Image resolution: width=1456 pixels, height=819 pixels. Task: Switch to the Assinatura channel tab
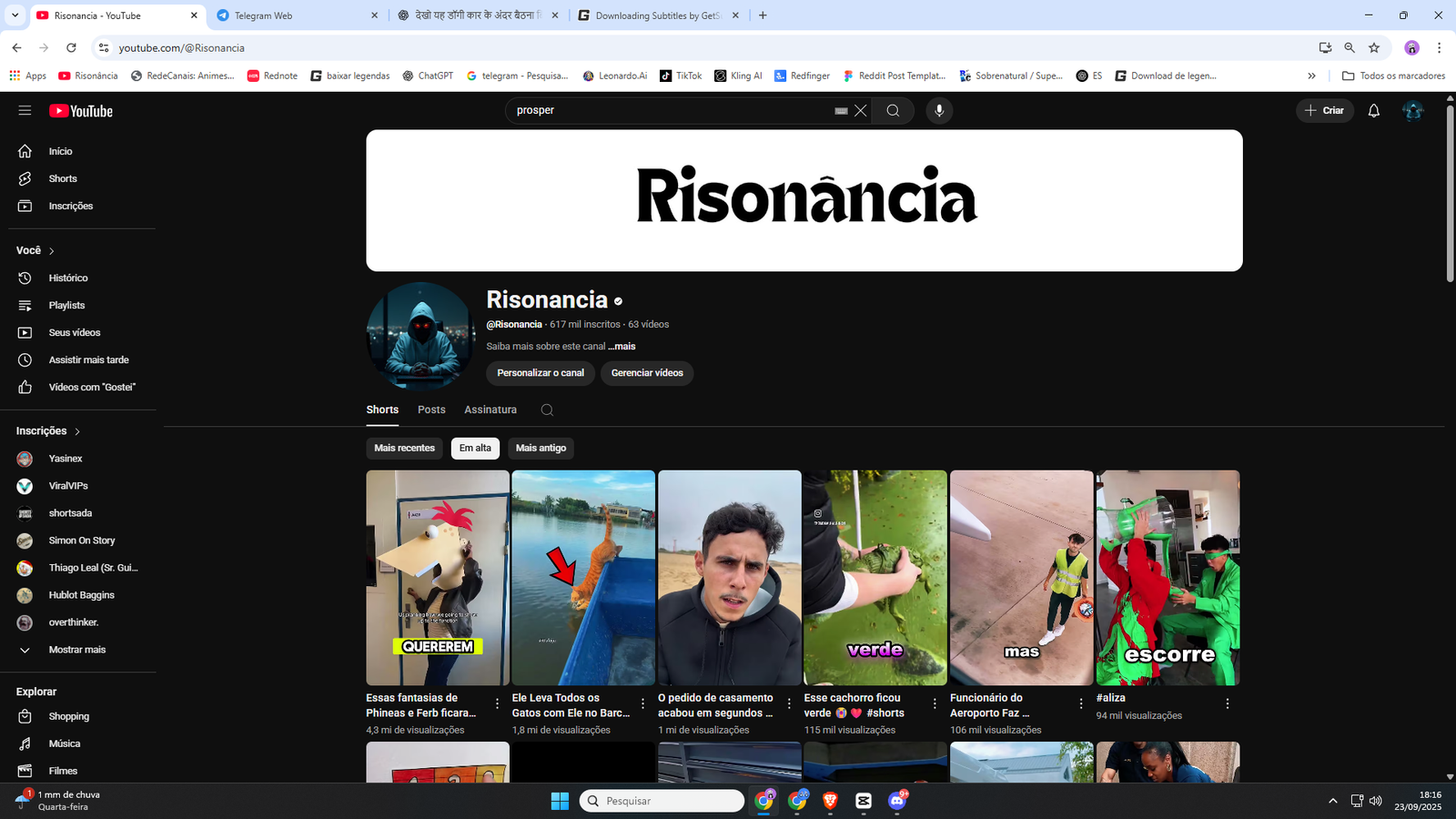pyautogui.click(x=490, y=410)
